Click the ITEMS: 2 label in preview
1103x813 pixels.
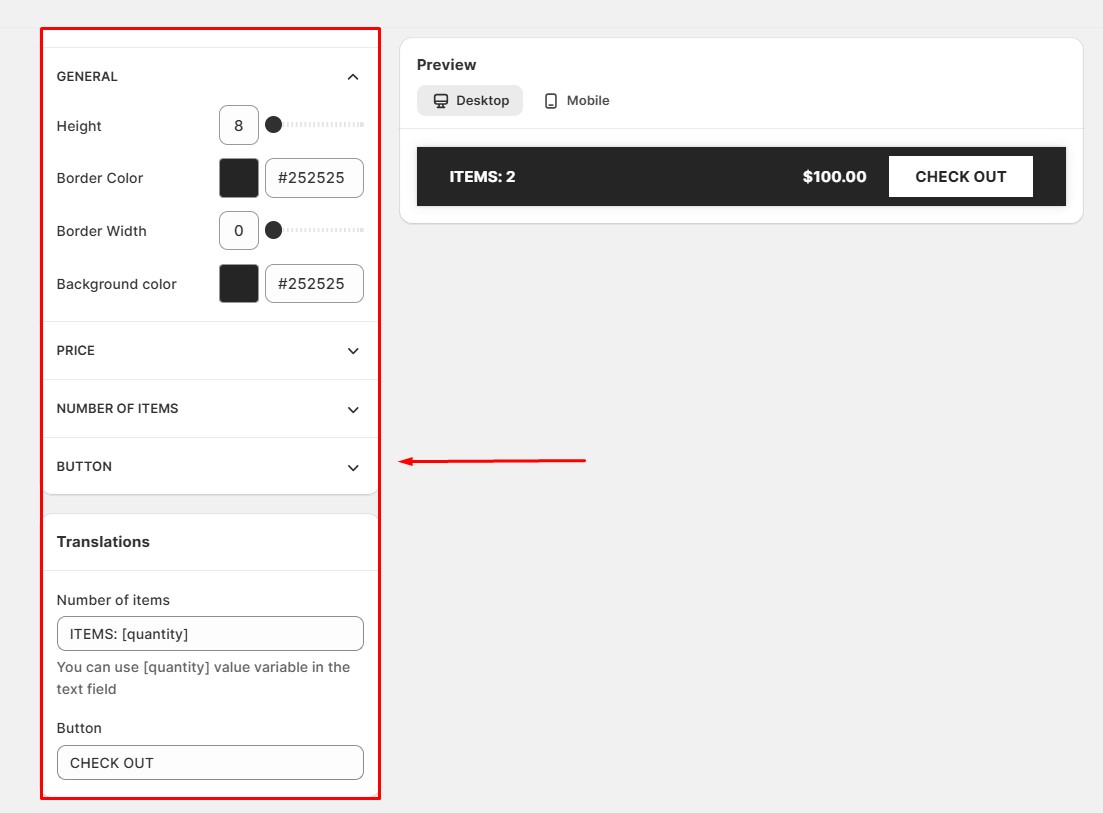(482, 177)
